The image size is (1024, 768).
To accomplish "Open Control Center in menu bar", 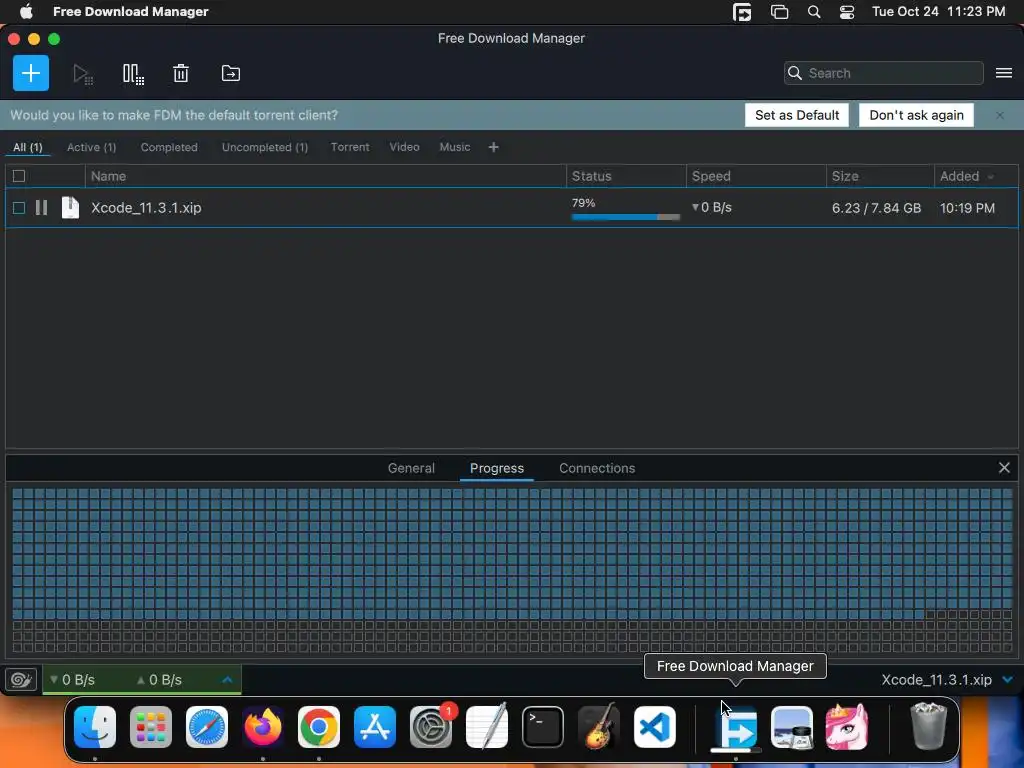I will click(847, 12).
